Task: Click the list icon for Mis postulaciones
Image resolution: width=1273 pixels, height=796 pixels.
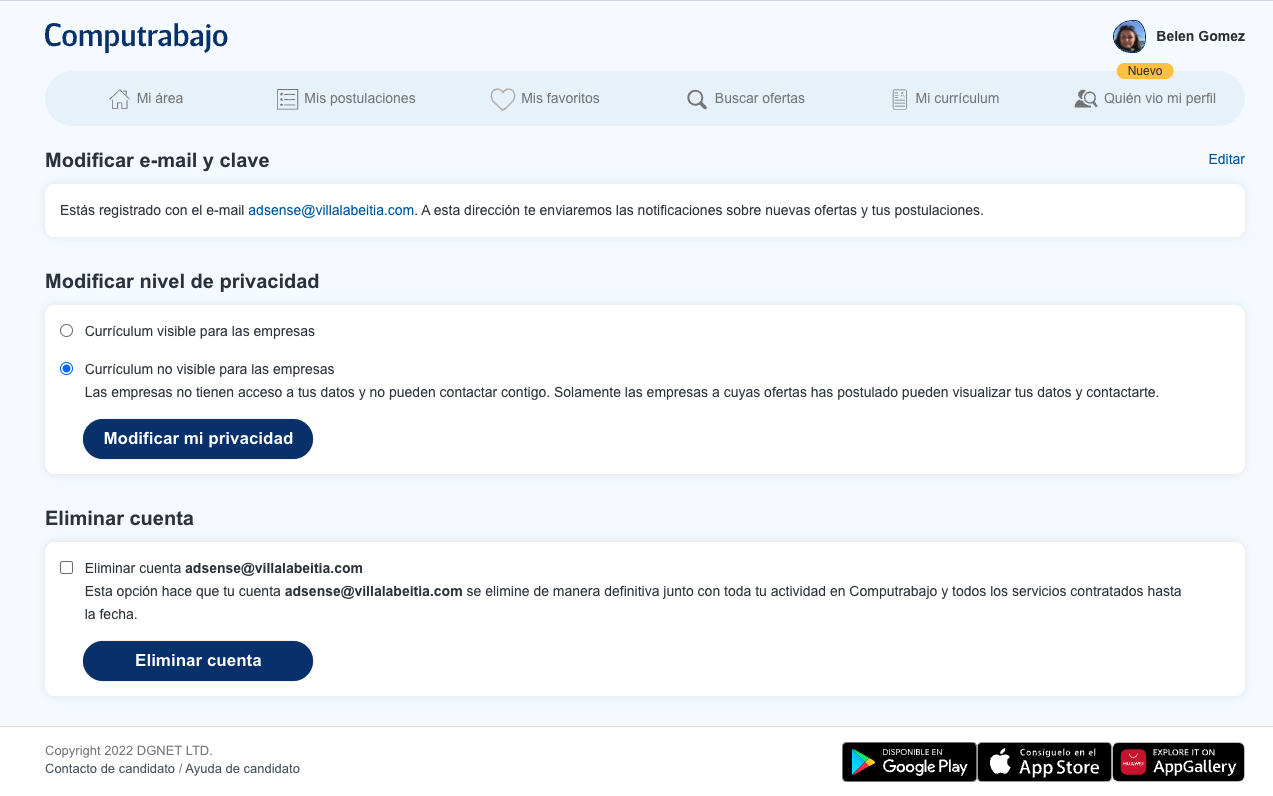Action: (287, 99)
